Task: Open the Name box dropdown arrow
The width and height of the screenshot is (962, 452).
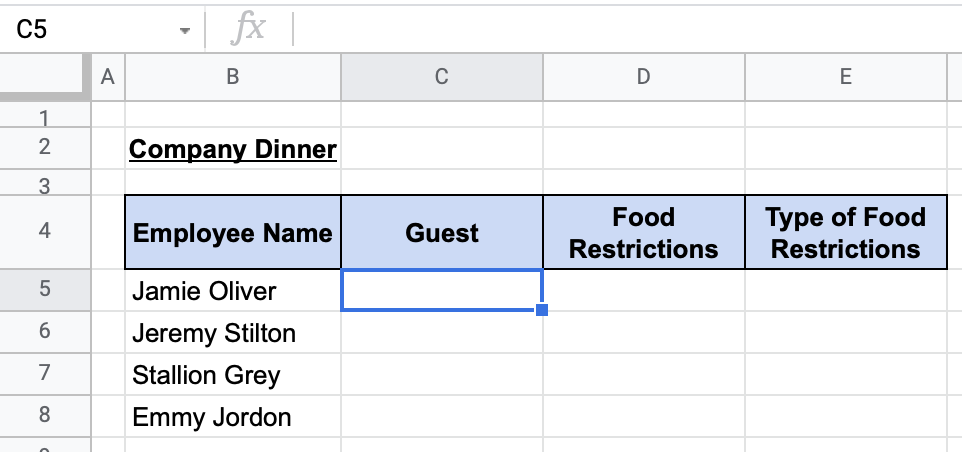Action: tap(184, 31)
